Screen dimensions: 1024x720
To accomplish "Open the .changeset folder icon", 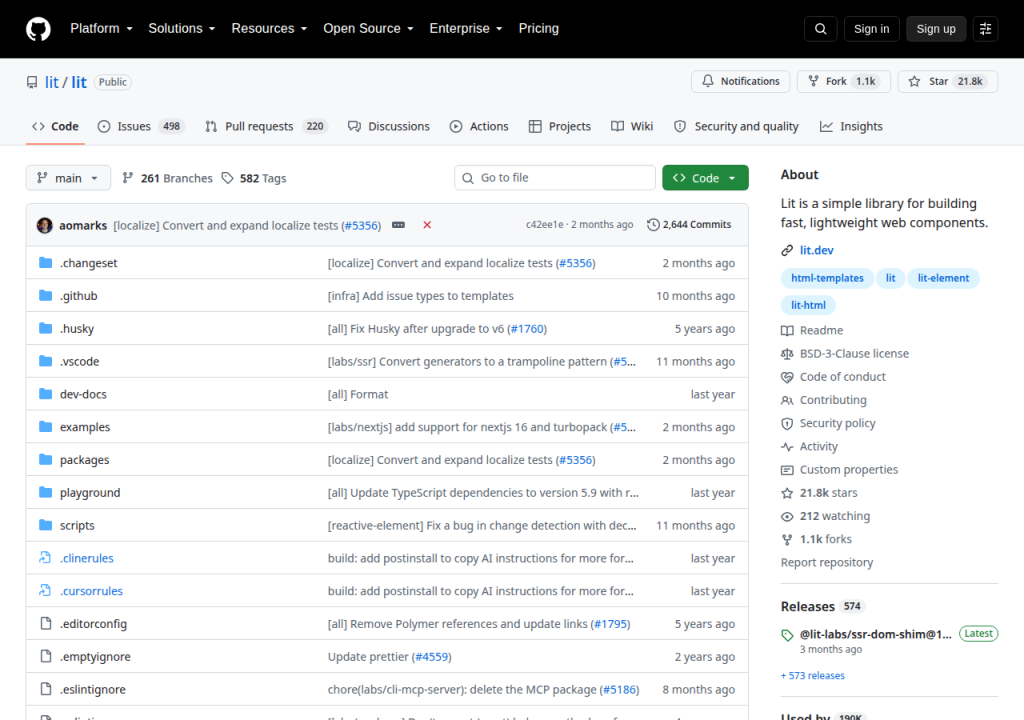I will click(45, 263).
